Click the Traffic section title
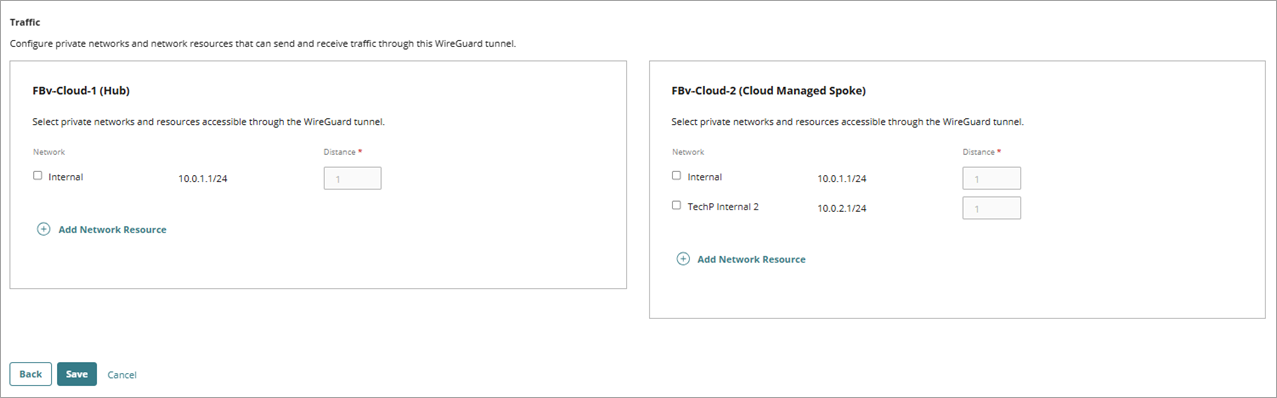This screenshot has width=1277, height=398. pyautogui.click(x=25, y=21)
